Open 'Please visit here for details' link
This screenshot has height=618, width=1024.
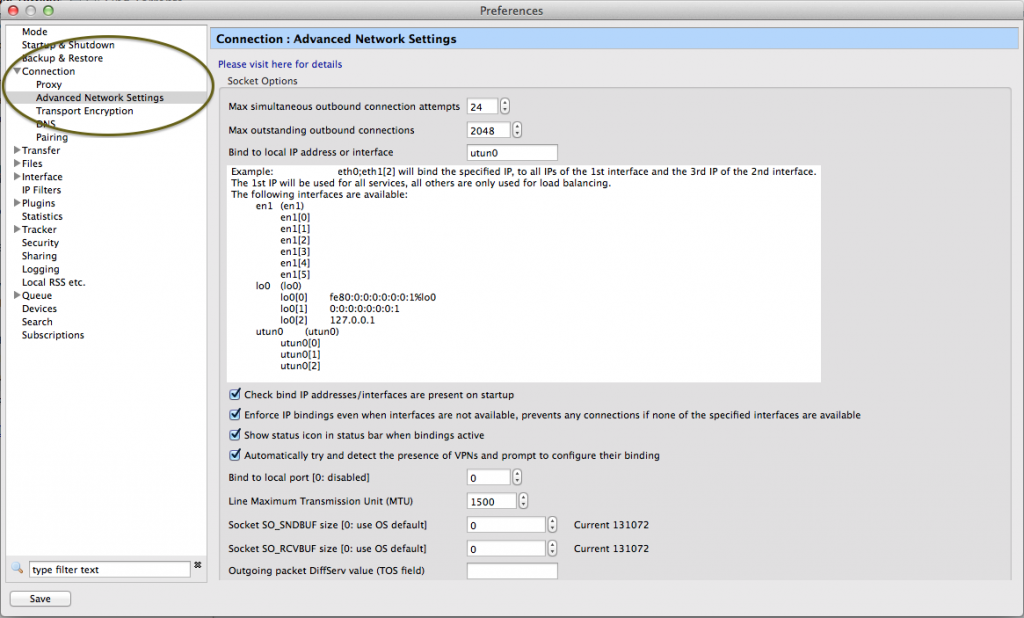pyautogui.click(x=280, y=64)
